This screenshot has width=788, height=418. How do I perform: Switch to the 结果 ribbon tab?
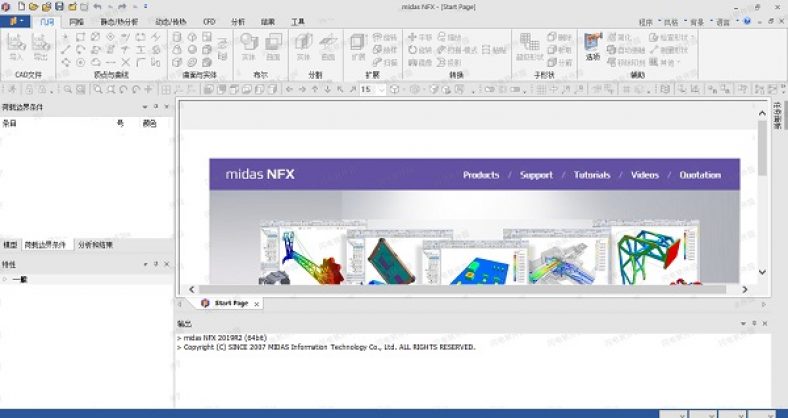268,22
